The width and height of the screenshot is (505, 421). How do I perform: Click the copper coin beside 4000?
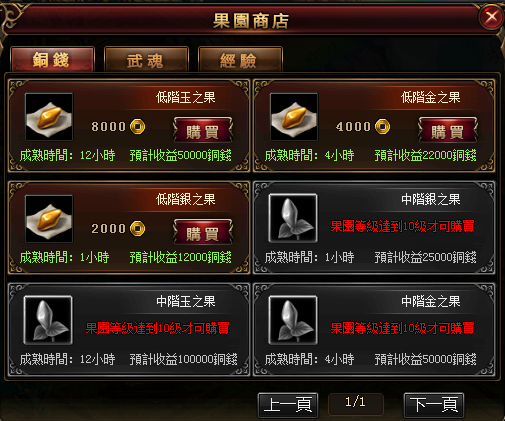coord(382,127)
